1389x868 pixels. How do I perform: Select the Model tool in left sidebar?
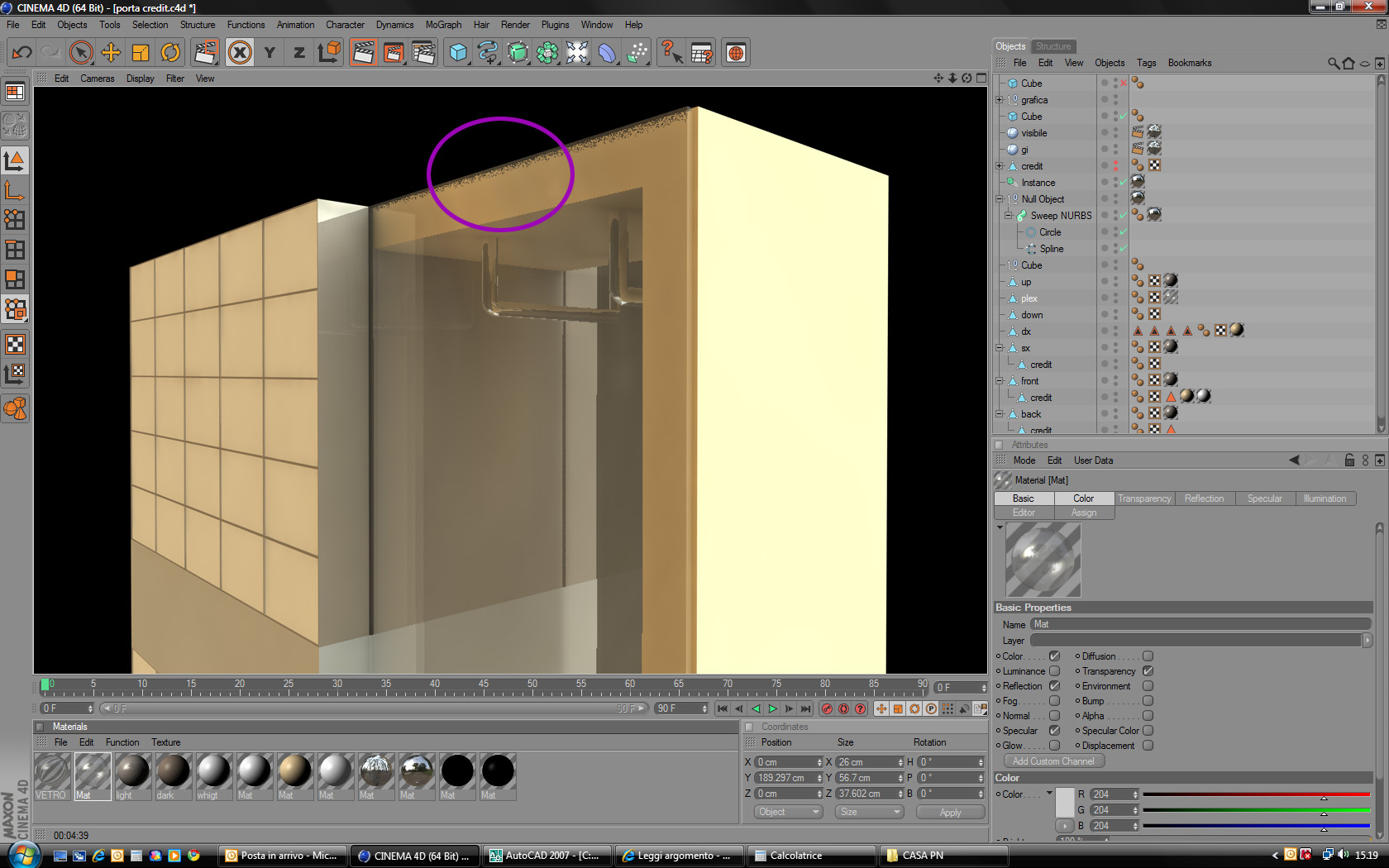(15, 160)
